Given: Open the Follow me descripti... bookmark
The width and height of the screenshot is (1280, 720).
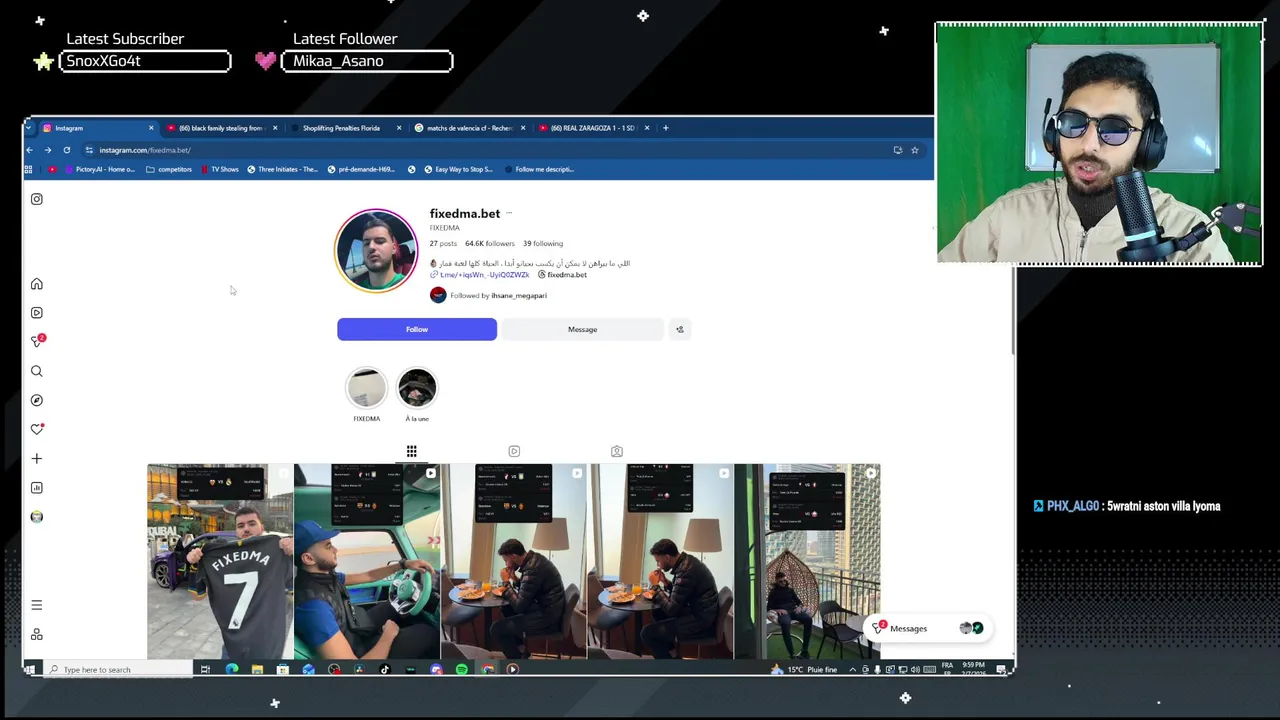Looking at the screenshot, I should pos(538,169).
